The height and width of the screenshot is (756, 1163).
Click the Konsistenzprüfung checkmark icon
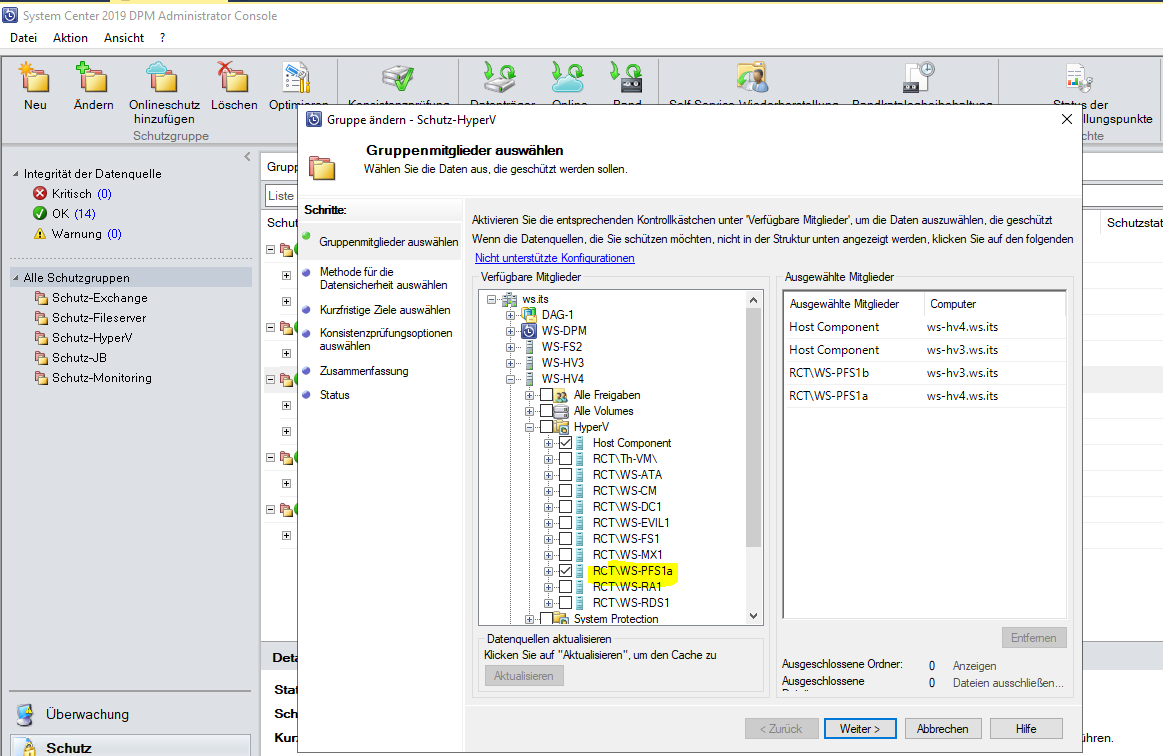398,78
